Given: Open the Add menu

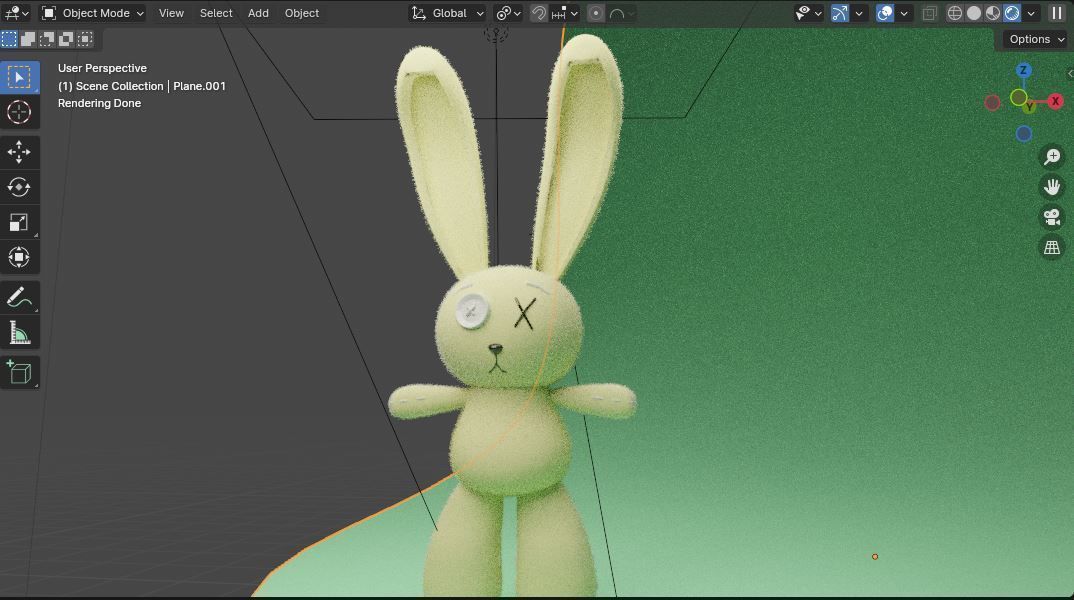Looking at the screenshot, I should (258, 13).
